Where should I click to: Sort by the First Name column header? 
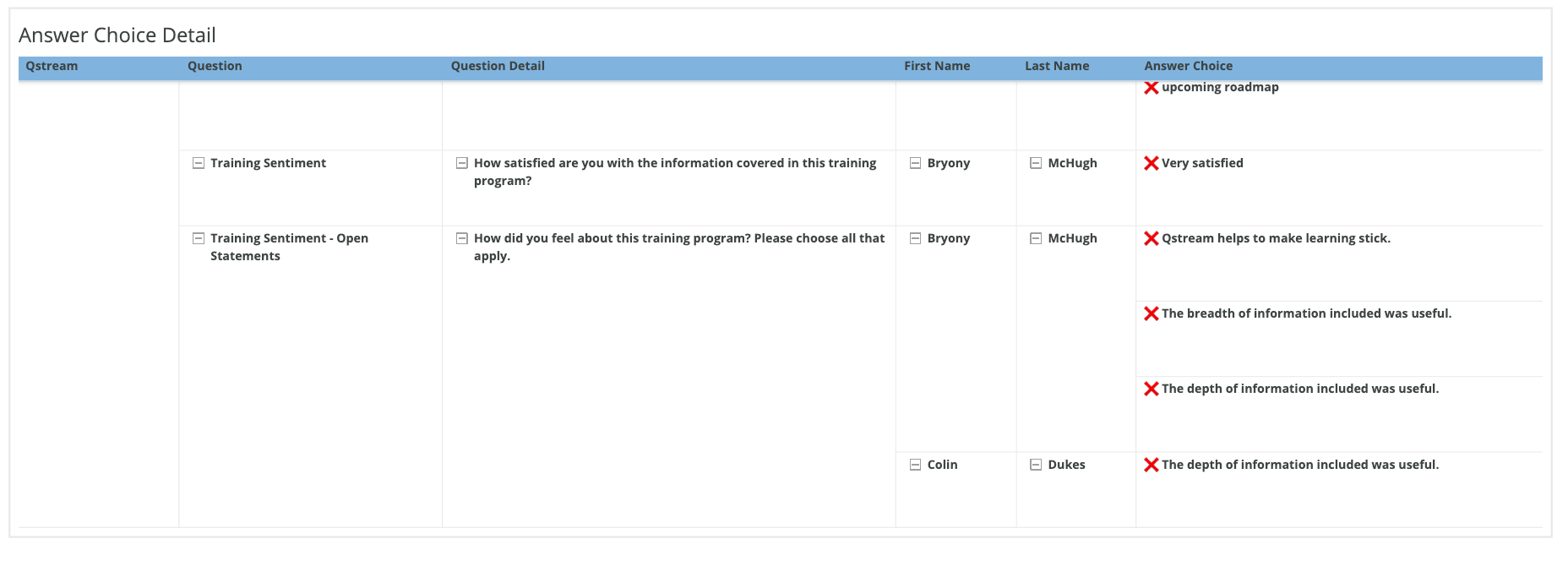937,66
